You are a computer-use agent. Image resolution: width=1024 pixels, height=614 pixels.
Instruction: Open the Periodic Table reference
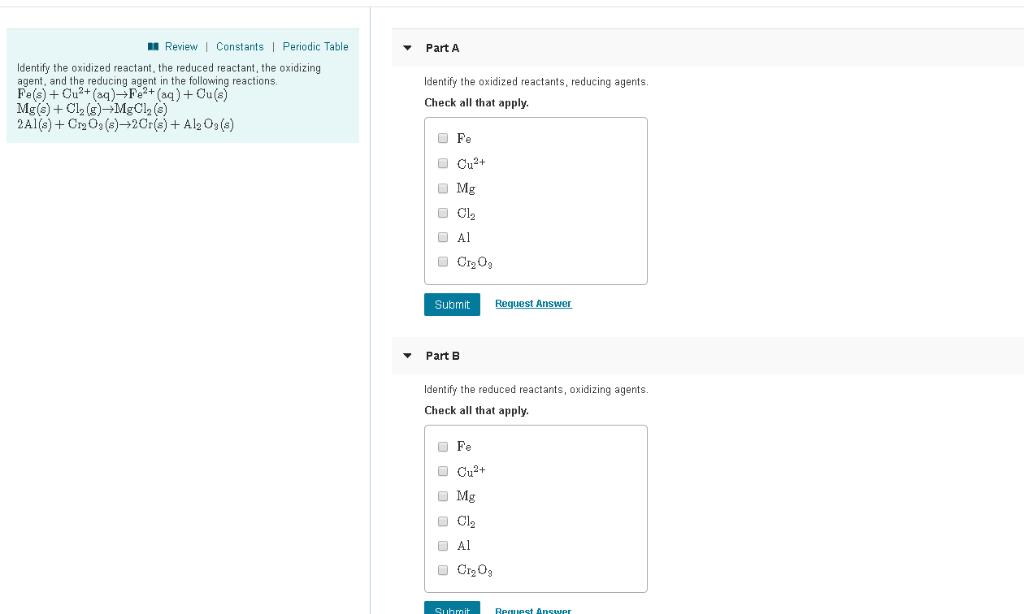click(317, 46)
